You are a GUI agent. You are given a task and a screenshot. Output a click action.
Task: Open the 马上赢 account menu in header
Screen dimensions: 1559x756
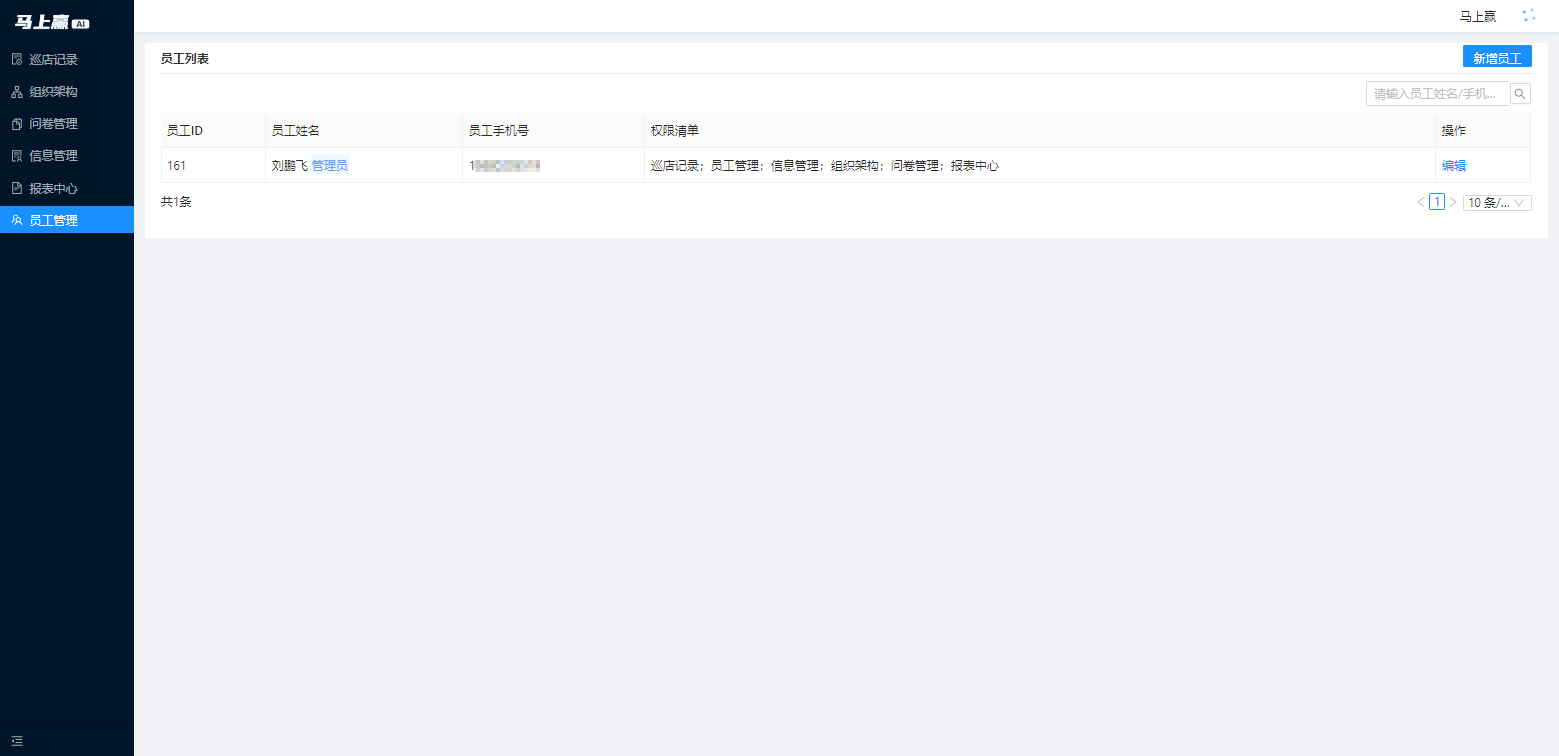pos(1478,16)
